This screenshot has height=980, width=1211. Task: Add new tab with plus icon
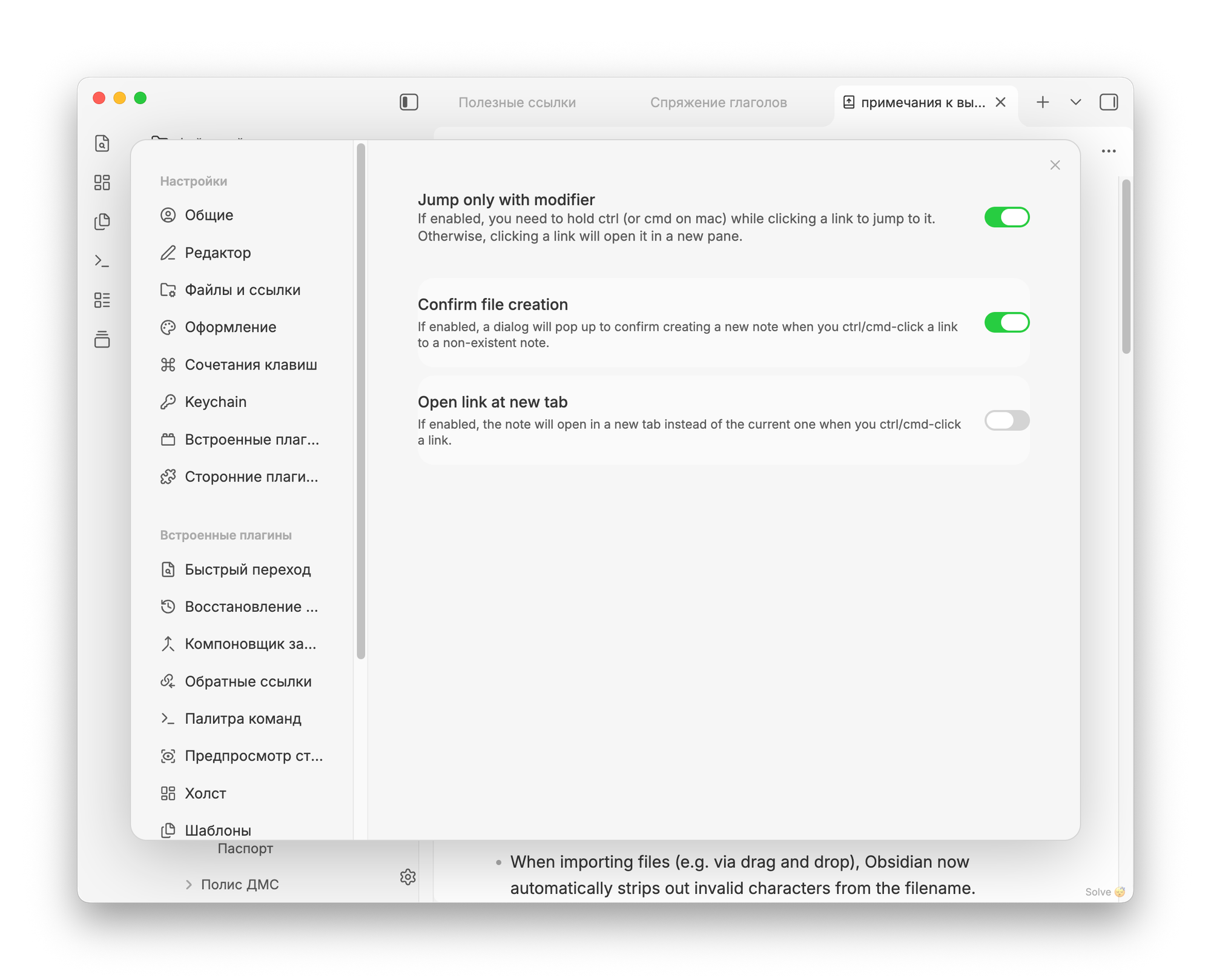(1042, 102)
